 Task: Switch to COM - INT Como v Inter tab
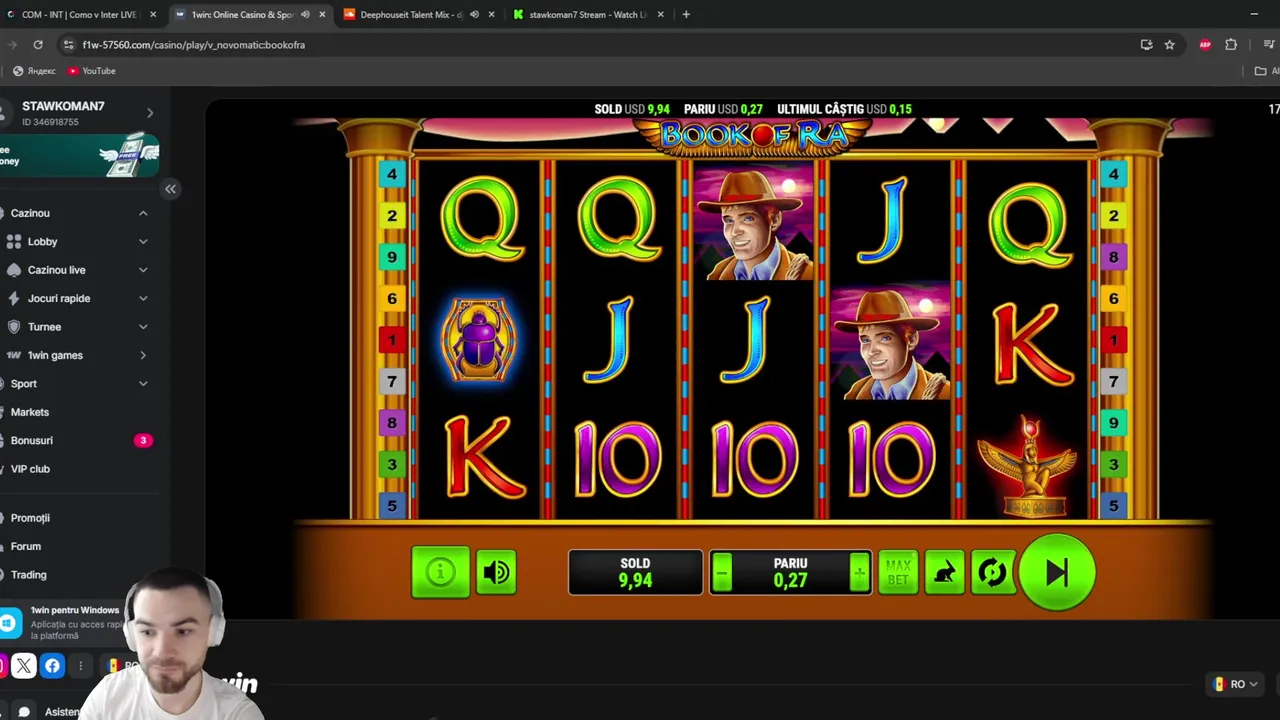(78, 14)
